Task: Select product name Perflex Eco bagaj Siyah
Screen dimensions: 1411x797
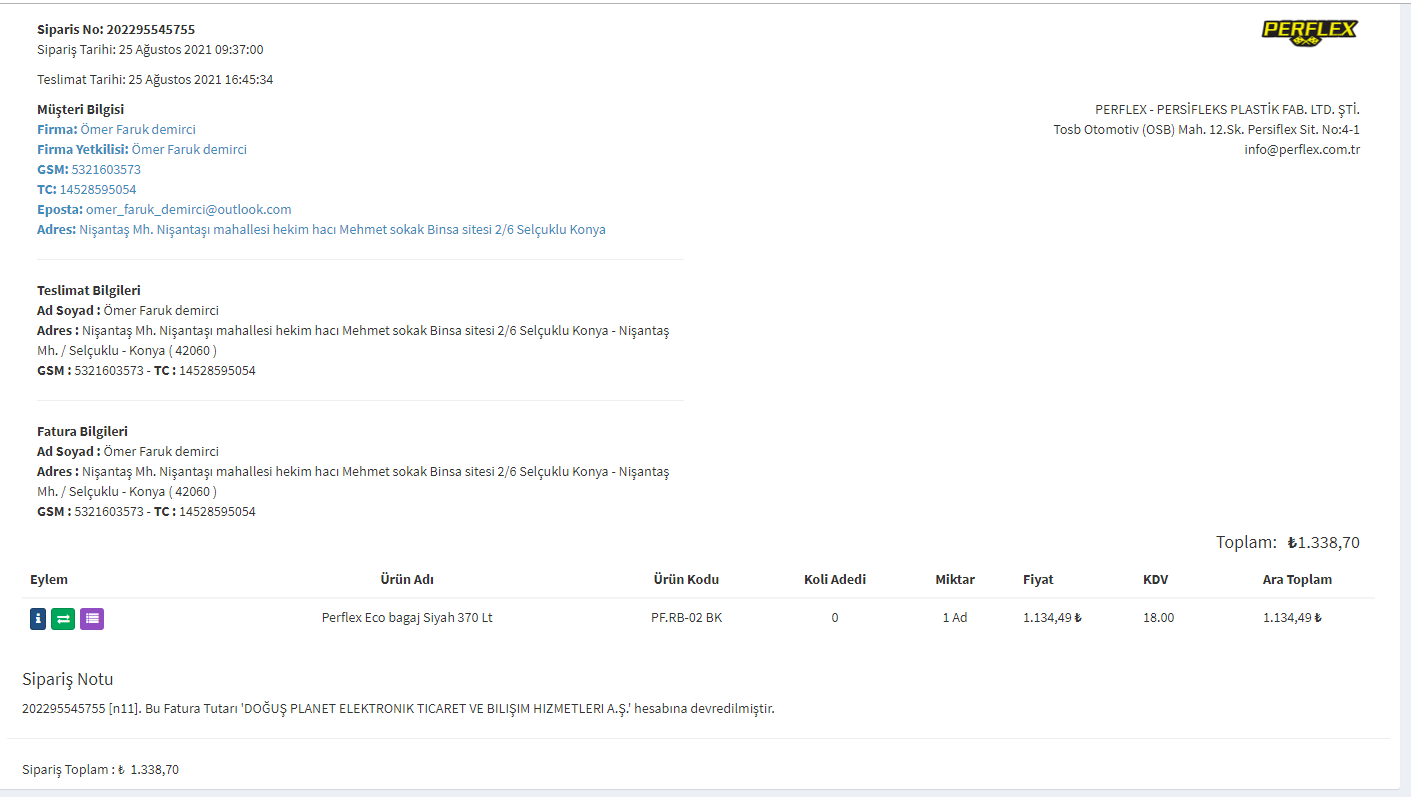Action: [x=407, y=618]
